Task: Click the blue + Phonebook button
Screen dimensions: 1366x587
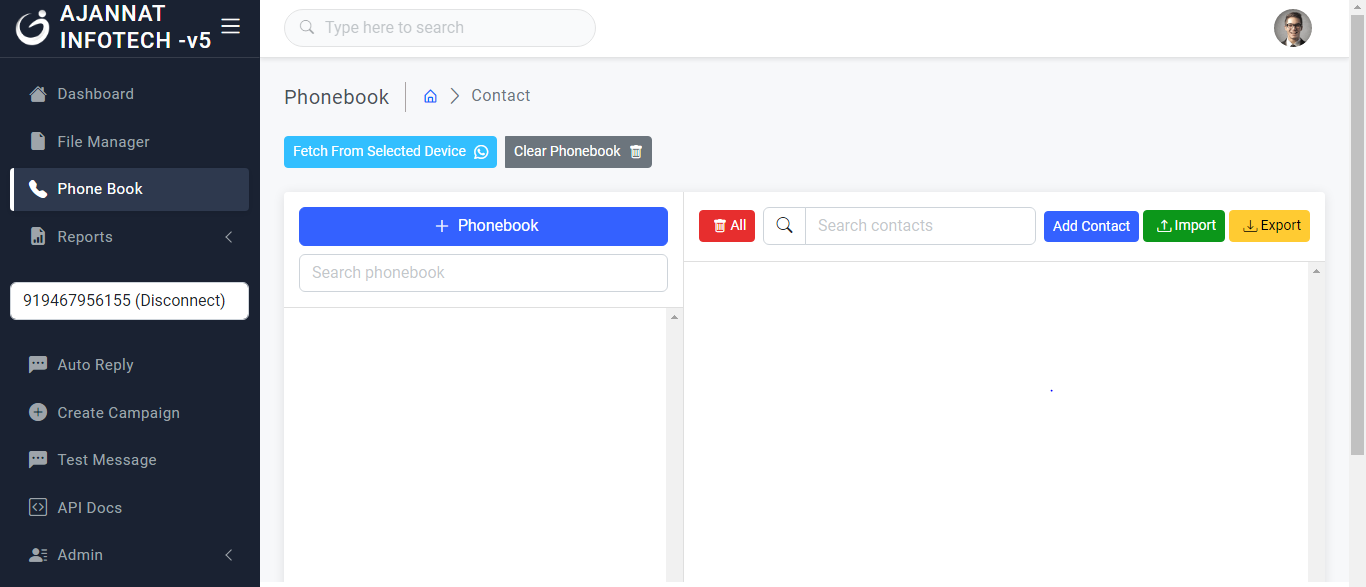Action: (483, 226)
